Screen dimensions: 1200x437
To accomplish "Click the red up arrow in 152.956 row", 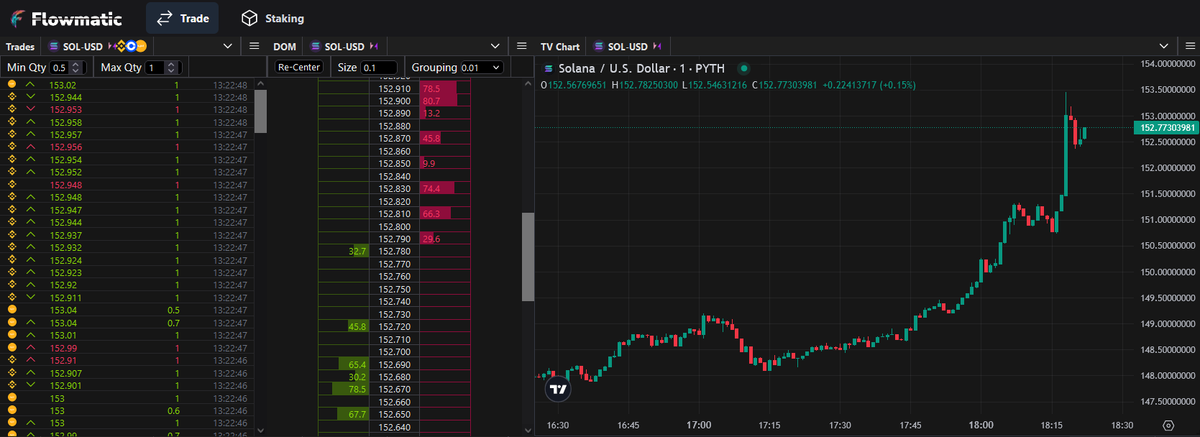I will point(31,147).
